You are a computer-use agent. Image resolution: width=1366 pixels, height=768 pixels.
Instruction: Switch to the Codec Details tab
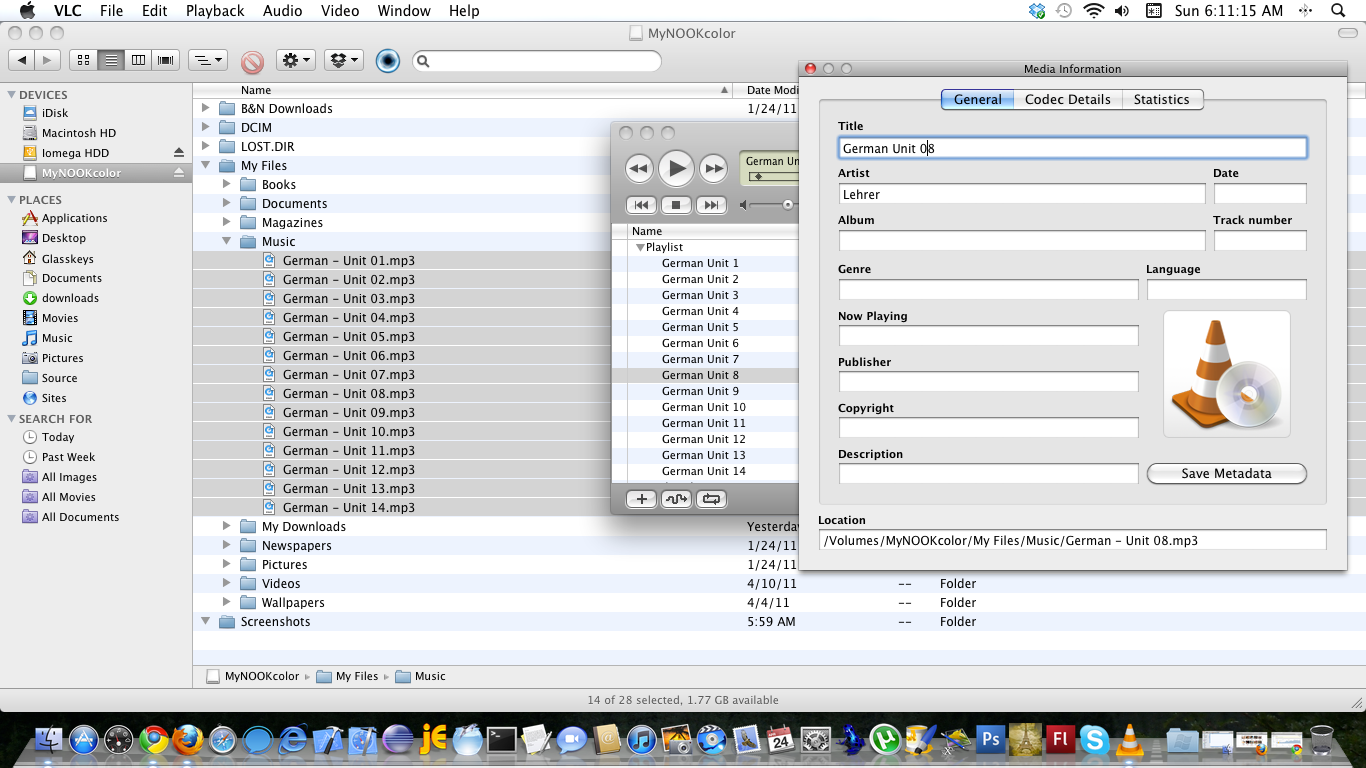(x=1067, y=100)
